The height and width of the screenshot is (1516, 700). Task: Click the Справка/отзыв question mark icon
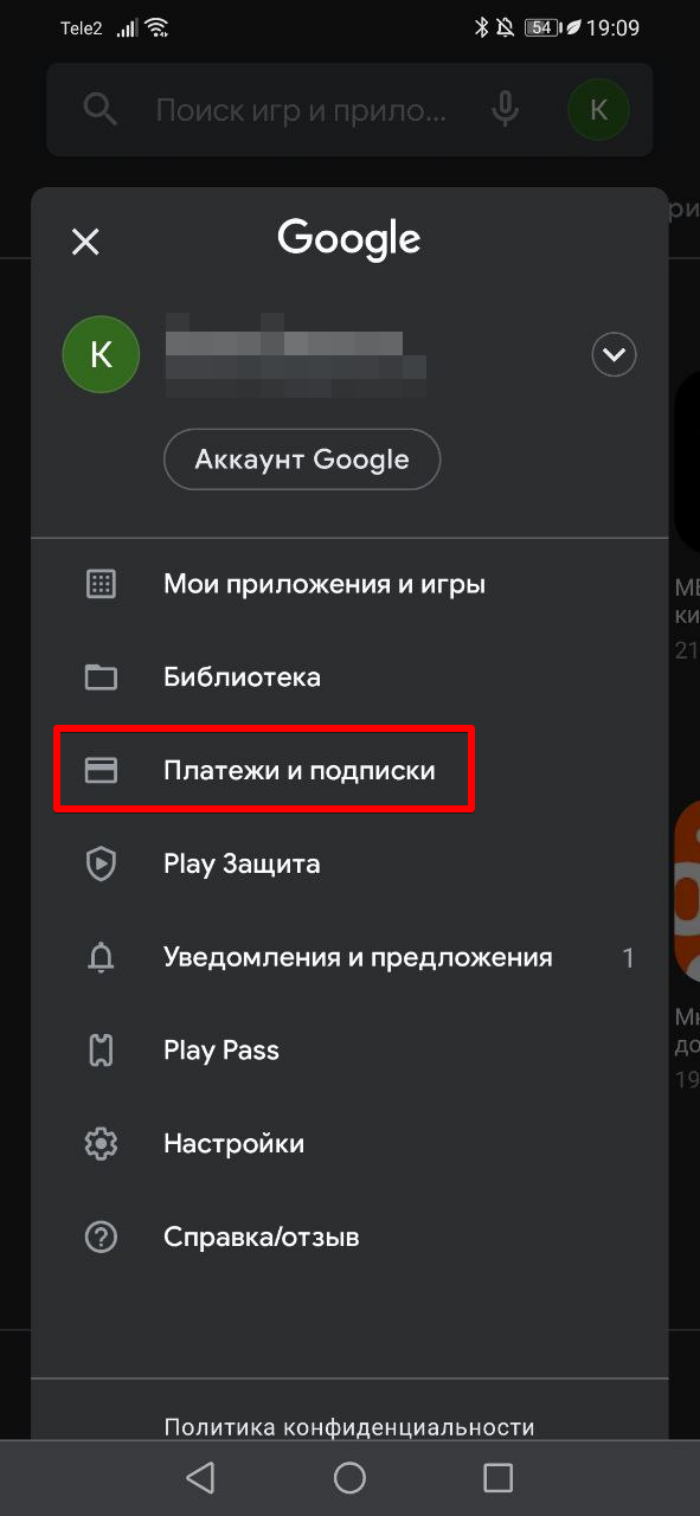click(x=101, y=1237)
